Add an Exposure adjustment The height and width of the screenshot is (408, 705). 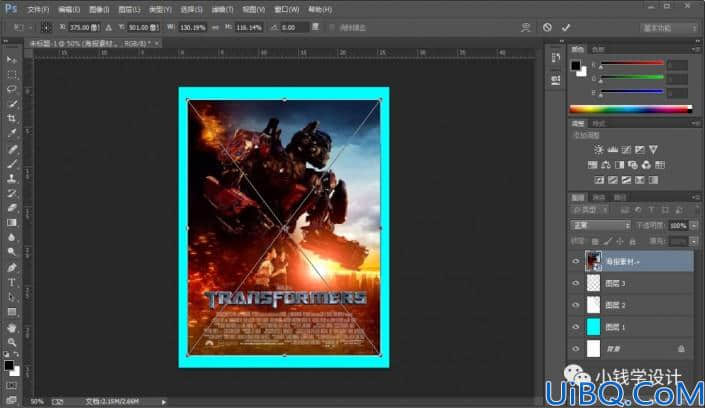click(x=639, y=149)
